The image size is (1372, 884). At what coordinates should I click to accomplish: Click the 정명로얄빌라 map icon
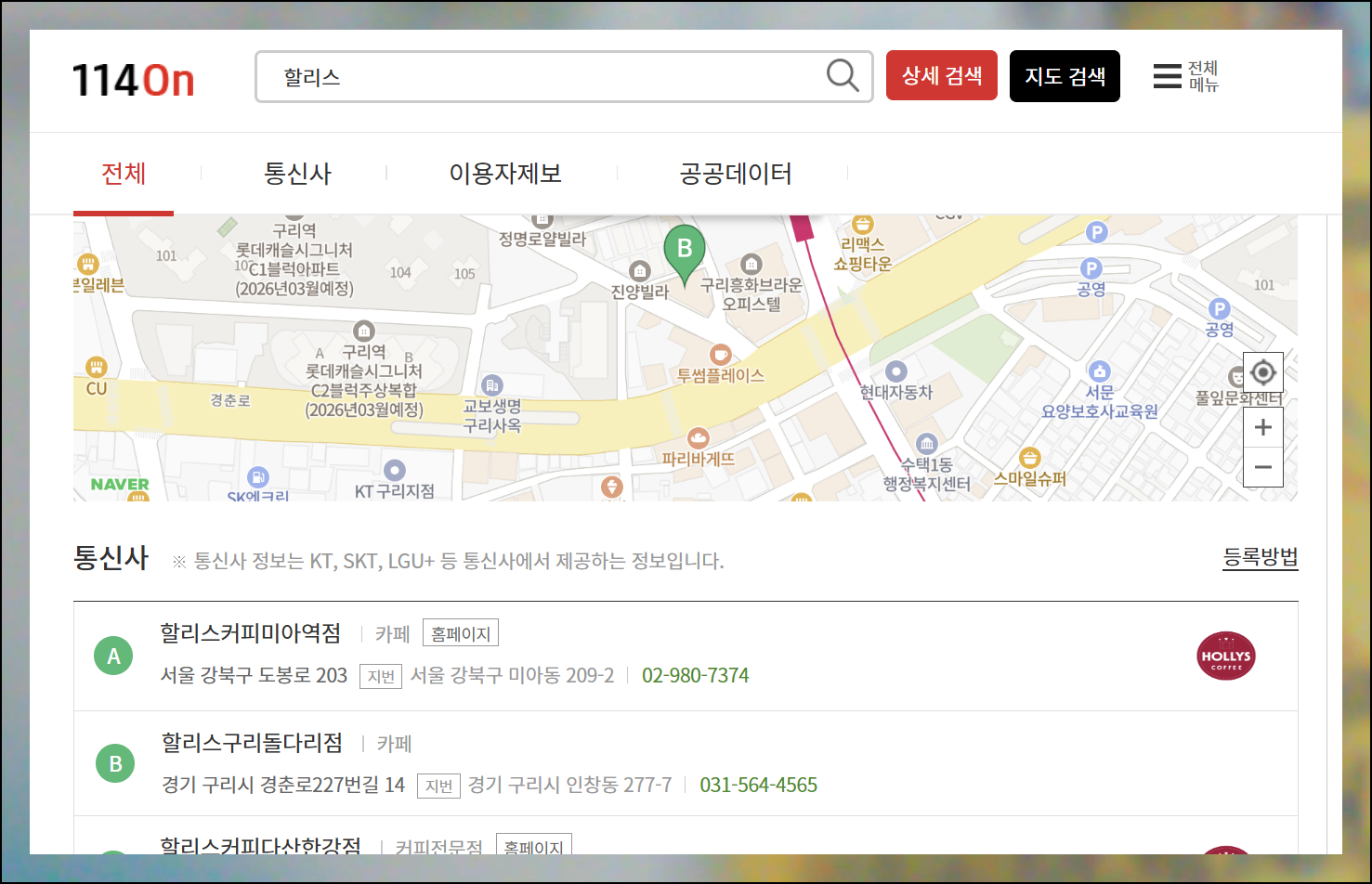click(542, 221)
